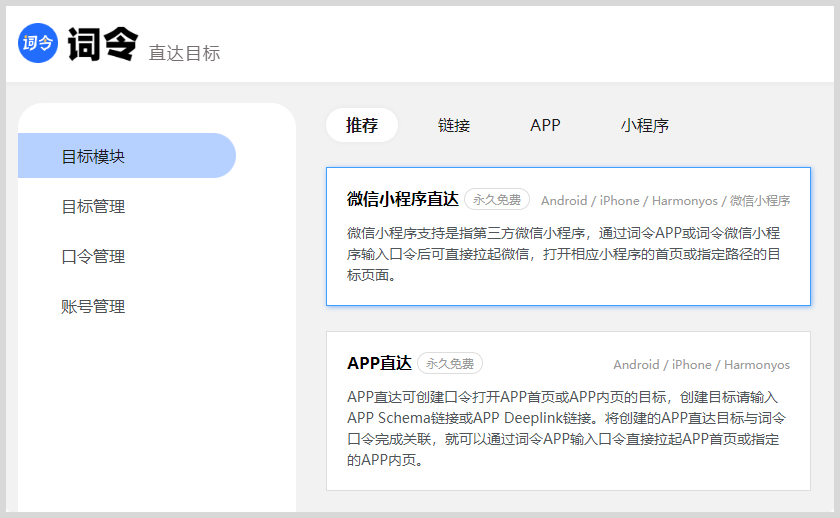Switch to the 链接 tab
The width and height of the screenshot is (840, 518).
pyautogui.click(x=454, y=125)
